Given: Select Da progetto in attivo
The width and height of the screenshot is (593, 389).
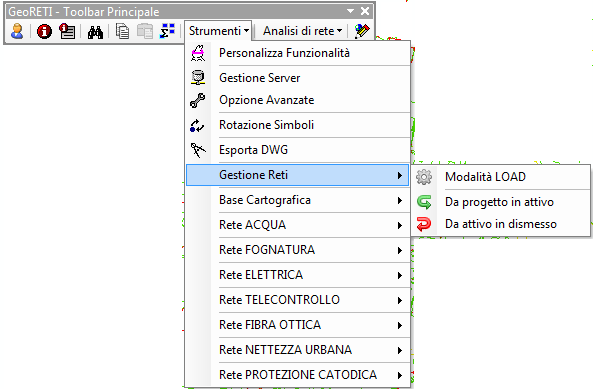Looking at the screenshot, I should pyautogui.click(x=501, y=202).
